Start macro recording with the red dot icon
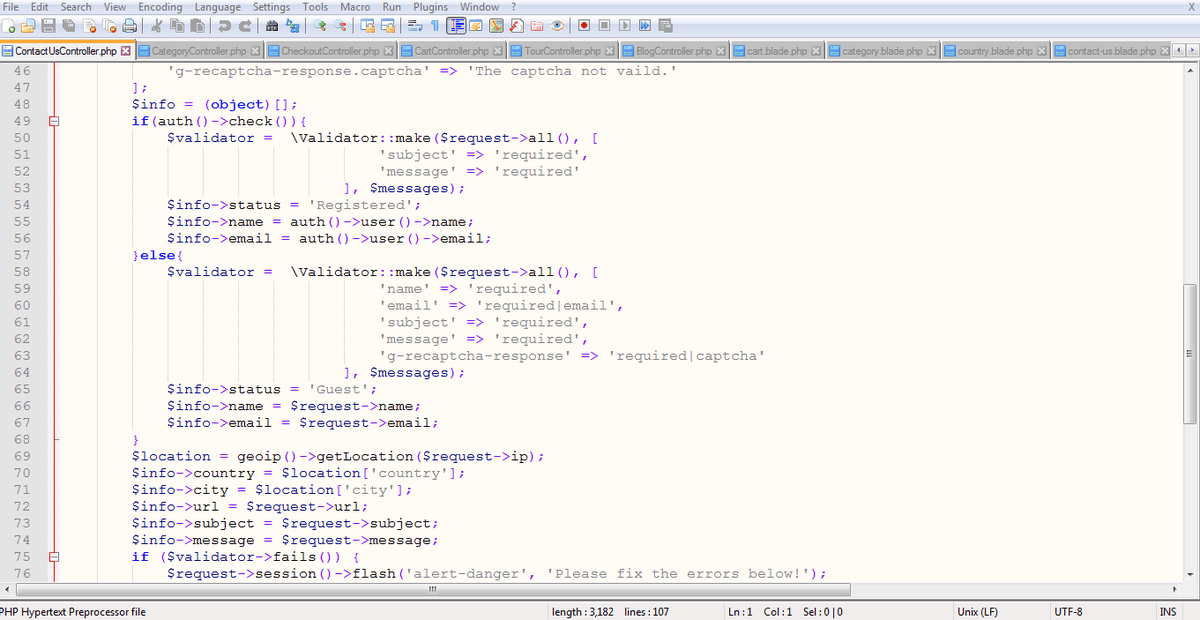Viewport: 1200px width, 620px height. click(x=584, y=29)
